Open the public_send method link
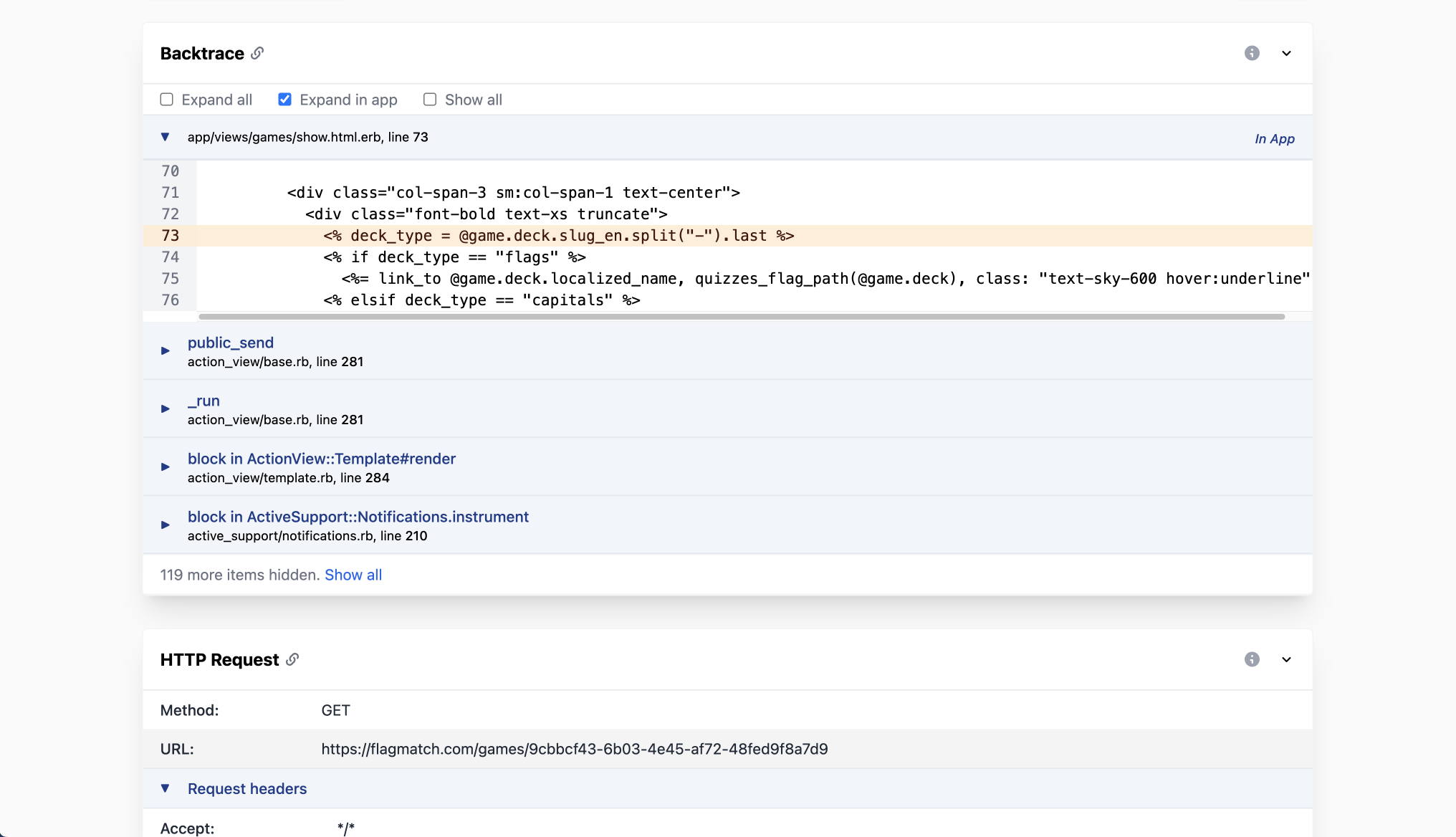1456x837 pixels. pos(231,343)
